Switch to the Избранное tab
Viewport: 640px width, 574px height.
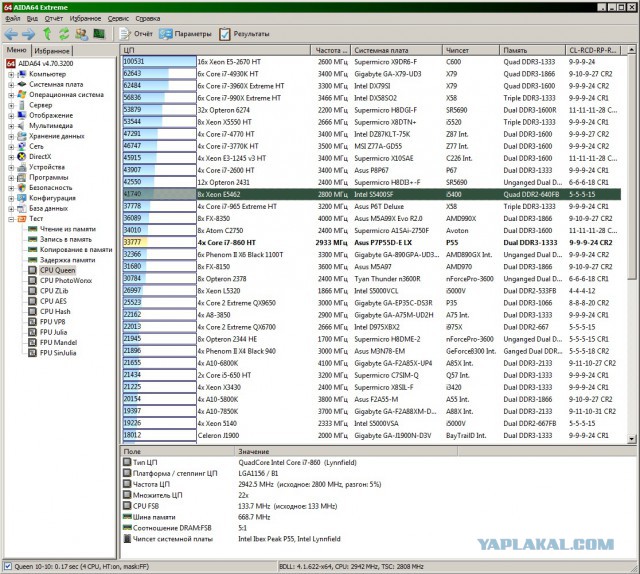click(51, 50)
